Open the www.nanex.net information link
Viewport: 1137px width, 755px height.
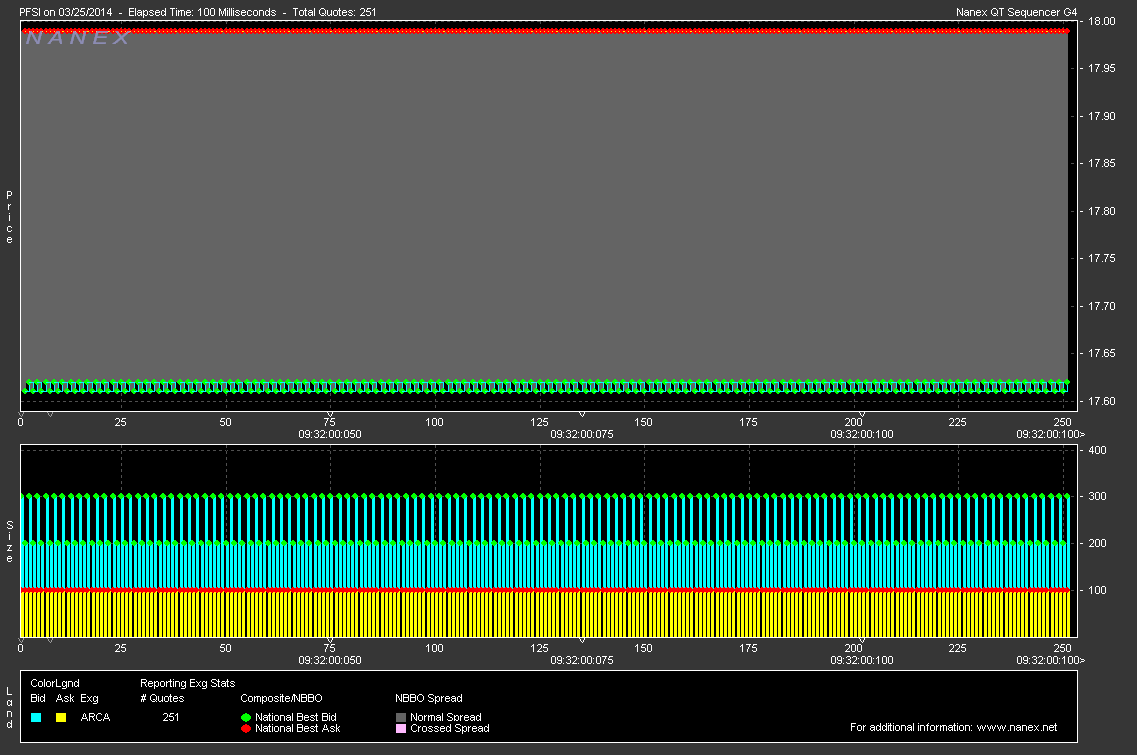tap(1017, 727)
